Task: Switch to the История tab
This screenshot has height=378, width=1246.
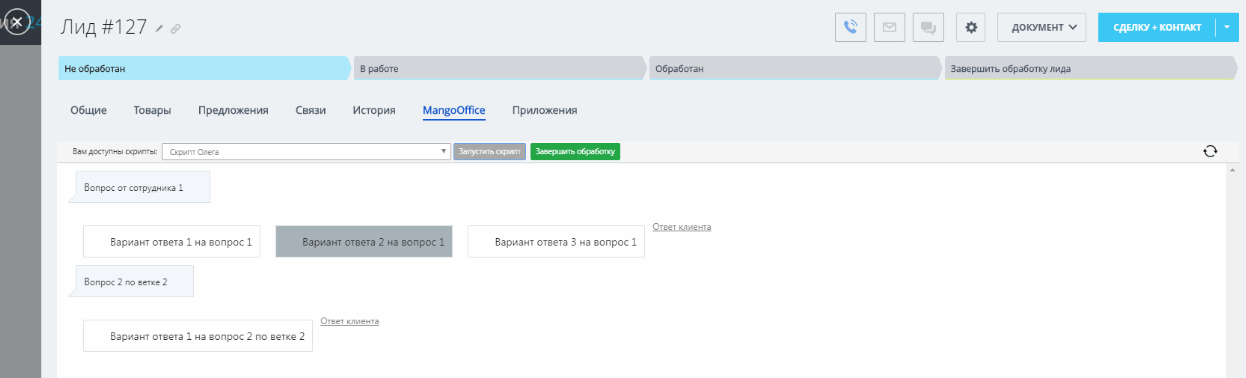Action: pyautogui.click(x=374, y=110)
